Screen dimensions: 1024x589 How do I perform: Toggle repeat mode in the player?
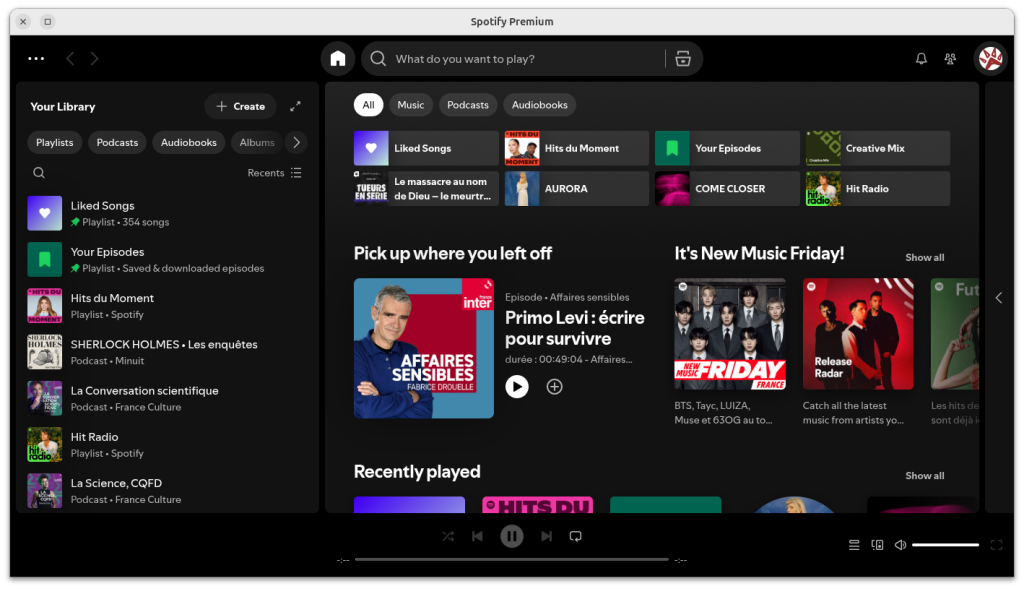[x=576, y=537]
